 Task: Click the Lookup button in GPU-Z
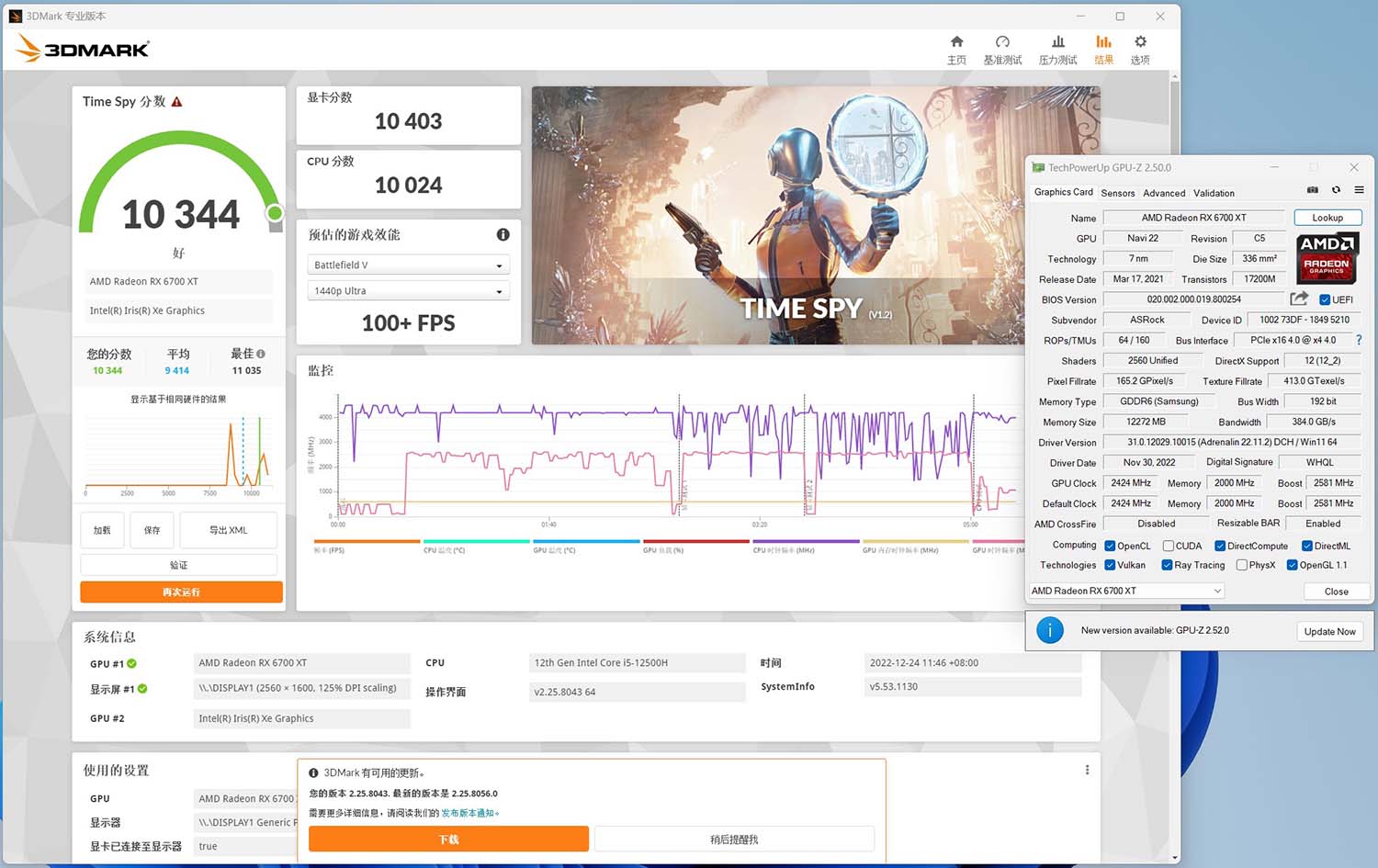coord(1327,218)
